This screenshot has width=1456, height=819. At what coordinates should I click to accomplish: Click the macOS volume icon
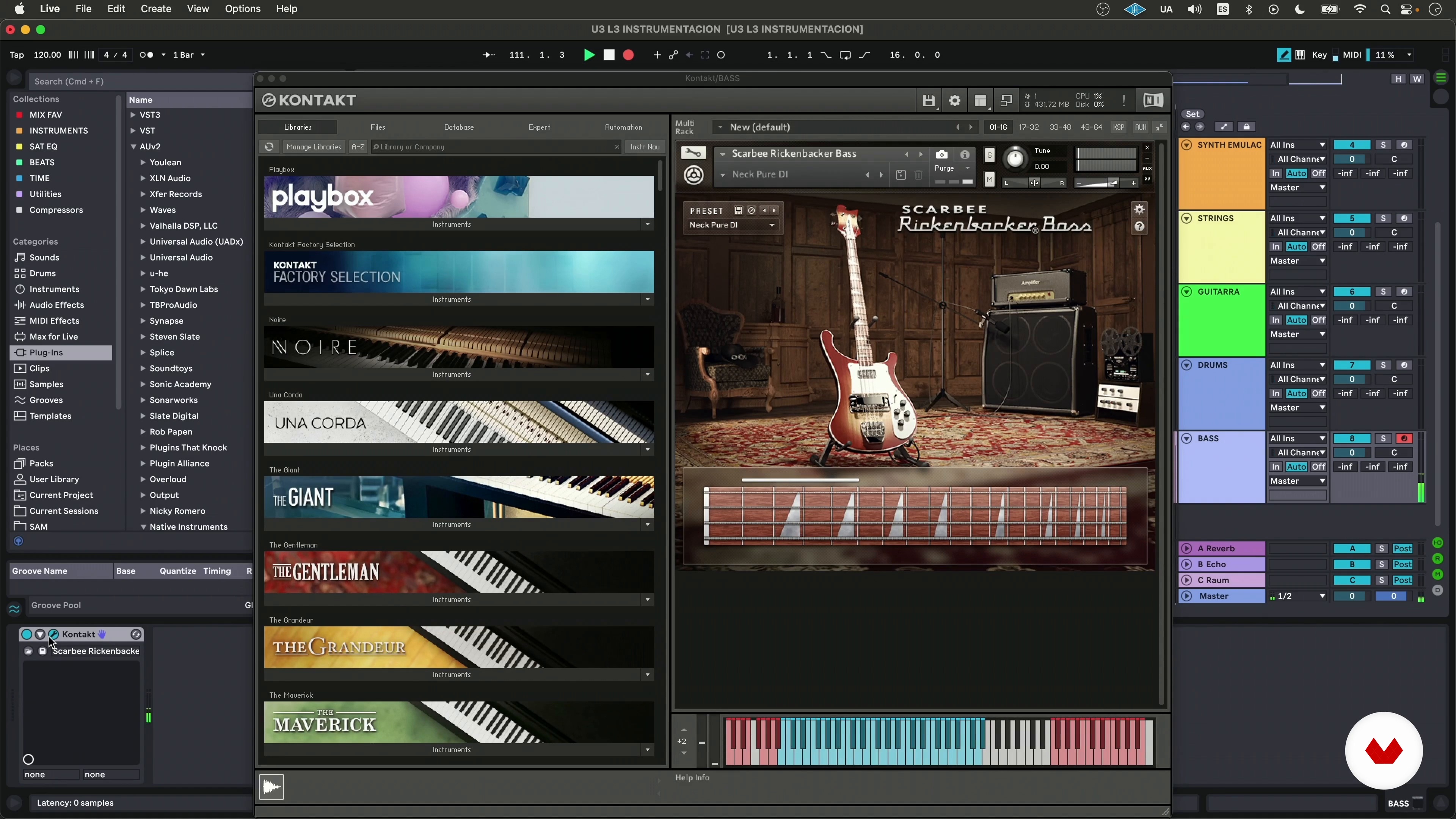point(1194,9)
